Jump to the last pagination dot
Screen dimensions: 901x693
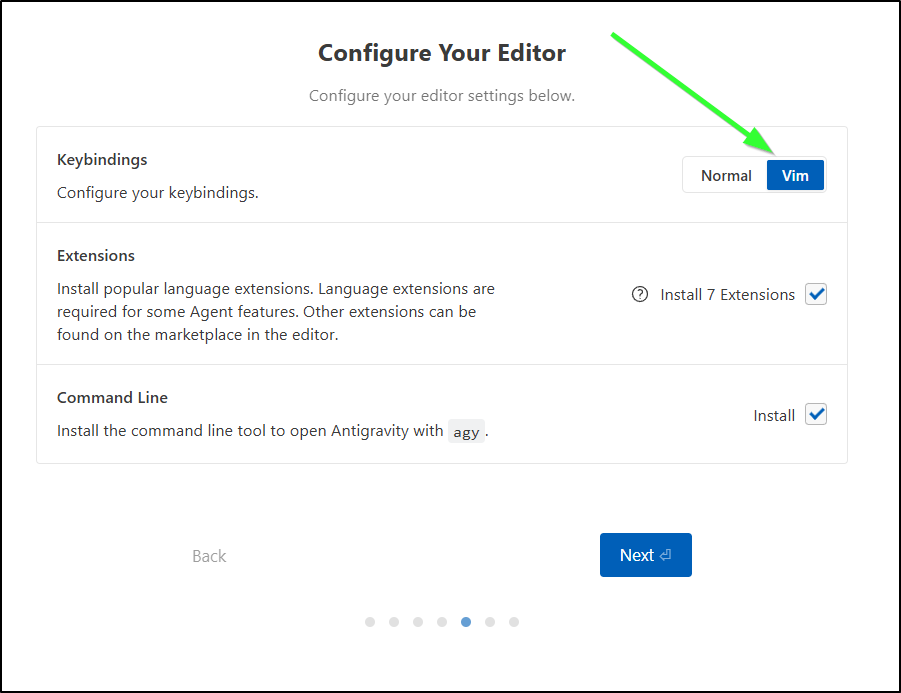point(514,622)
